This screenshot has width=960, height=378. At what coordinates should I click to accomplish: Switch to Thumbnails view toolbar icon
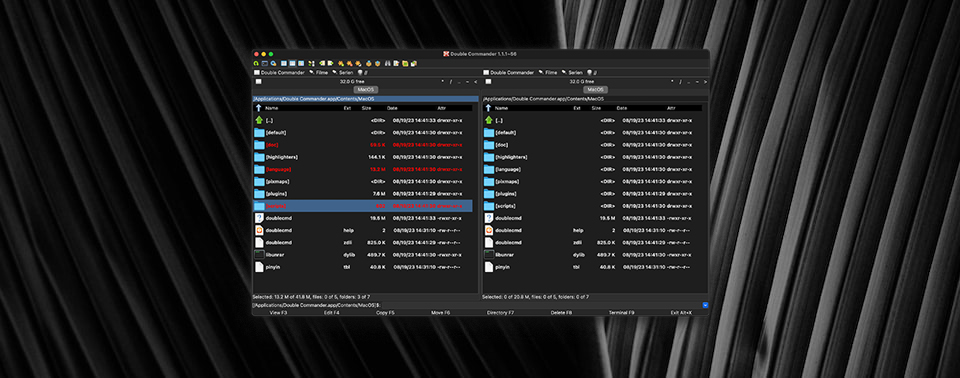[301, 63]
